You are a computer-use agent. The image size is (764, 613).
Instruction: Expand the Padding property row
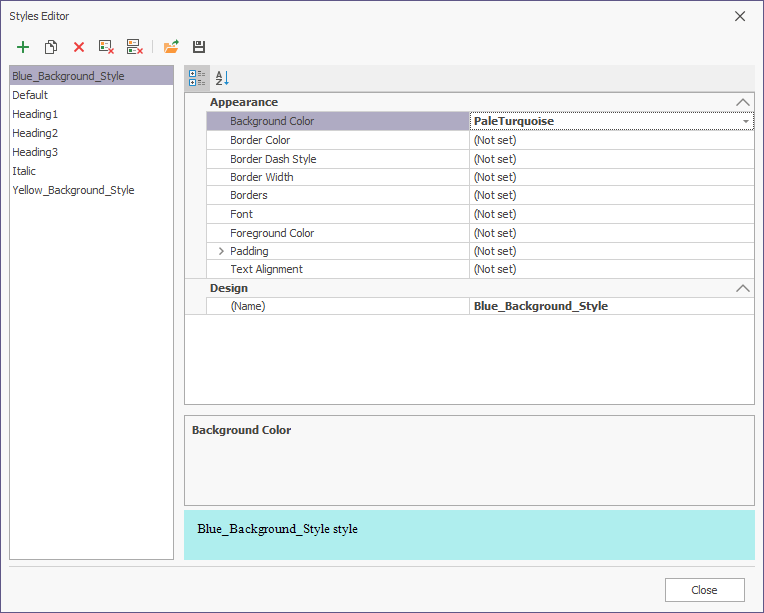click(221, 251)
